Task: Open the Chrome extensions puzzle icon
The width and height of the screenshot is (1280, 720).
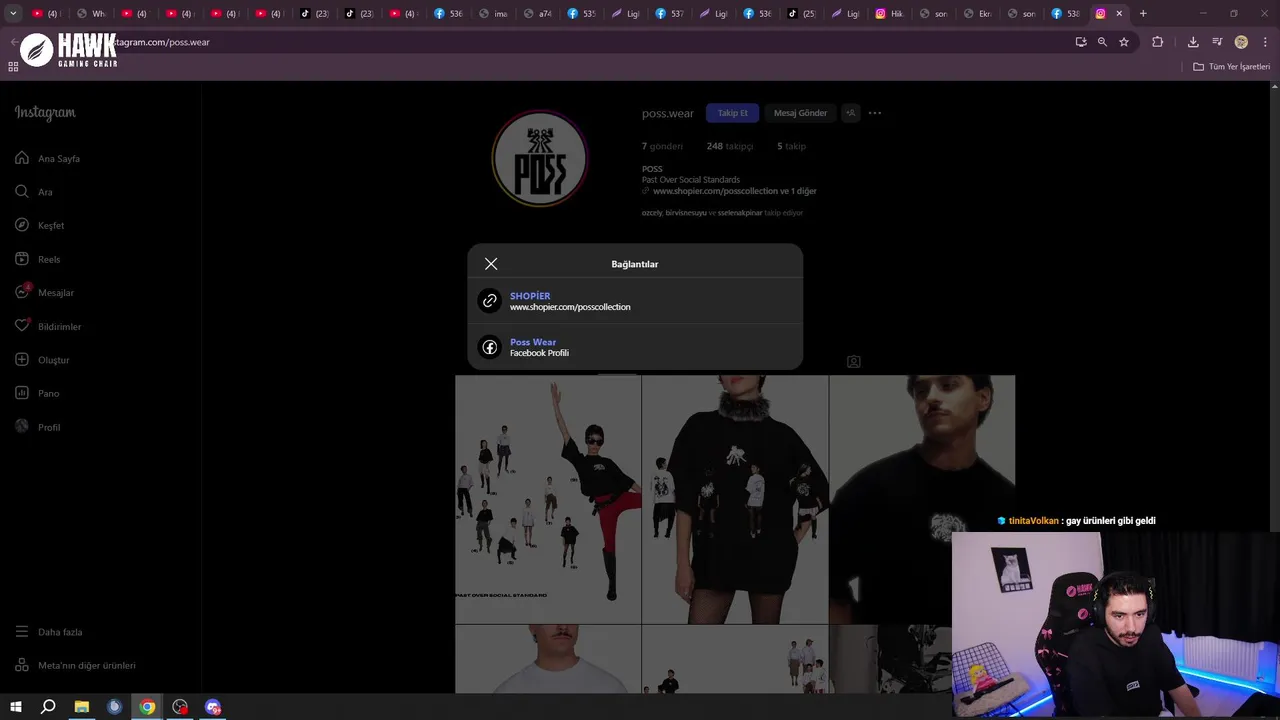Action: tap(1158, 42)
